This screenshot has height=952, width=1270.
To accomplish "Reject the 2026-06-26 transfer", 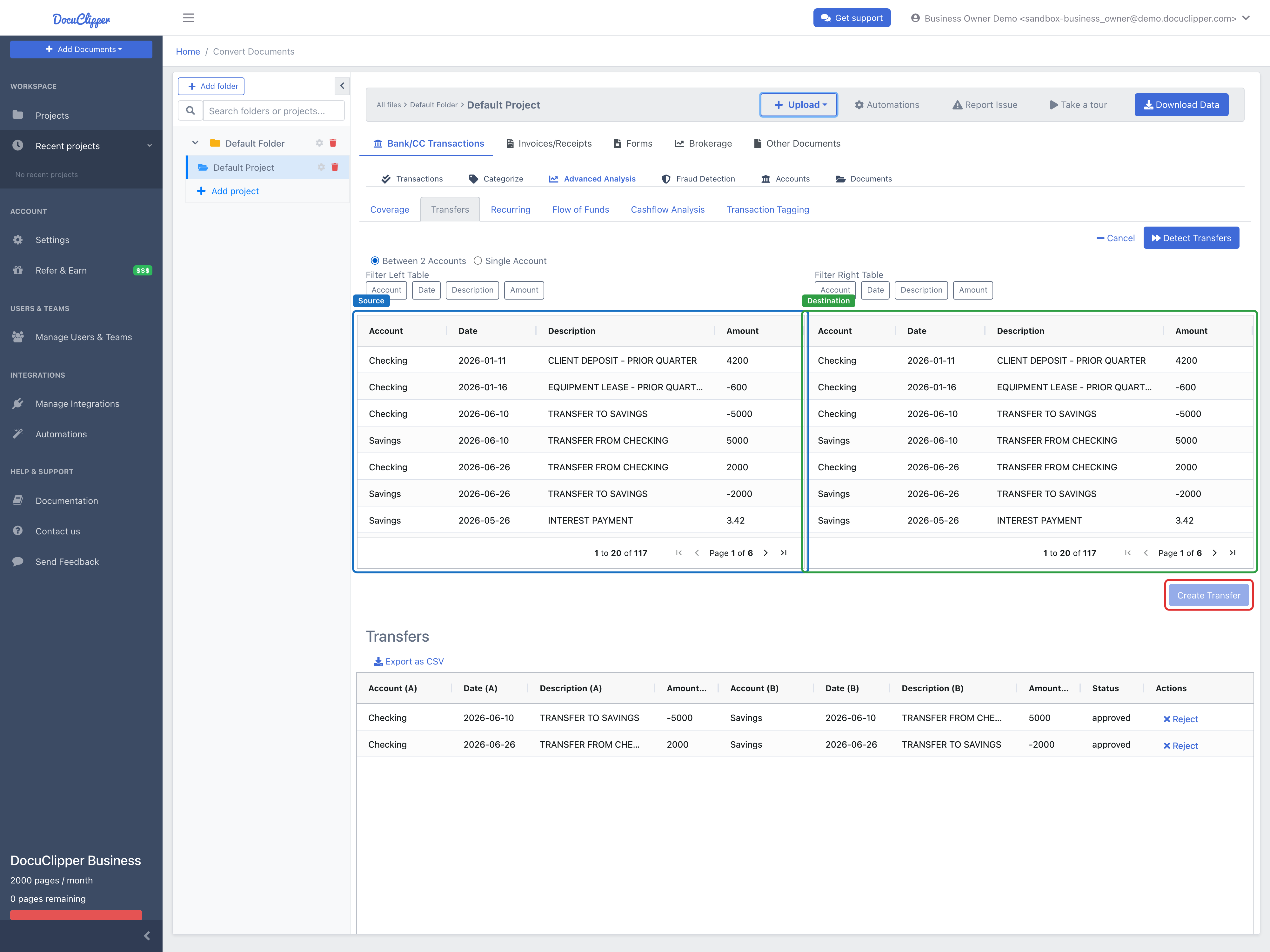I will click(x=1180, y=745).
